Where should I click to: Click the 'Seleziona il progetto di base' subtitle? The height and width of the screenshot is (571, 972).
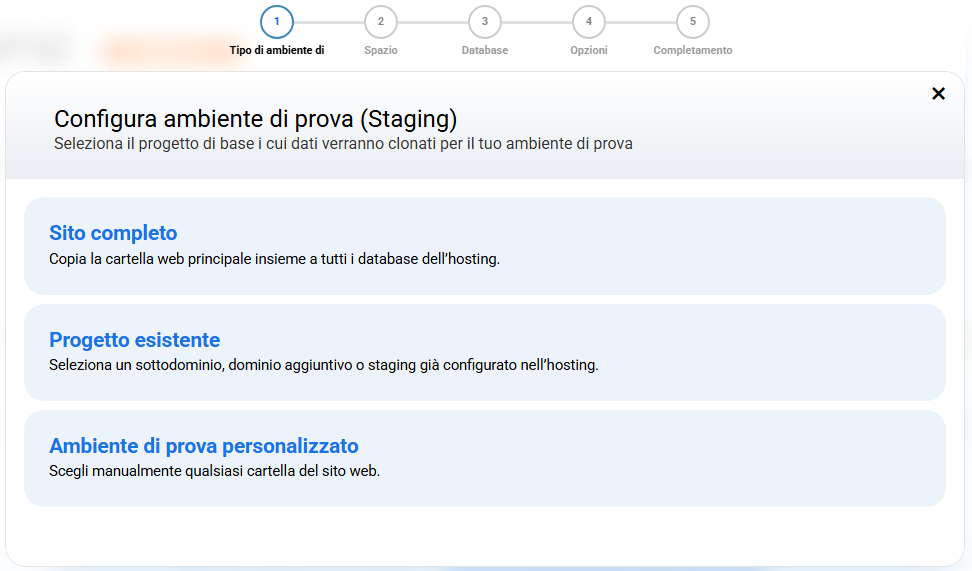pos(343,144)
